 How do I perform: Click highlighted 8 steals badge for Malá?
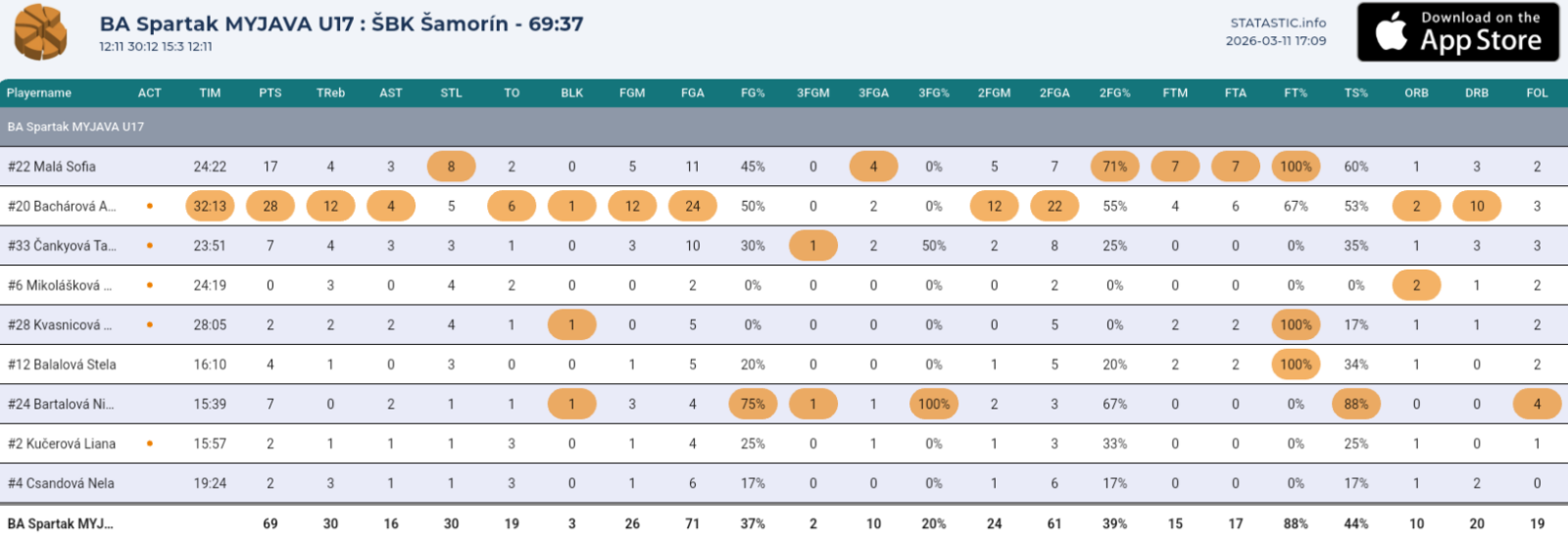[x=451, y=167]
